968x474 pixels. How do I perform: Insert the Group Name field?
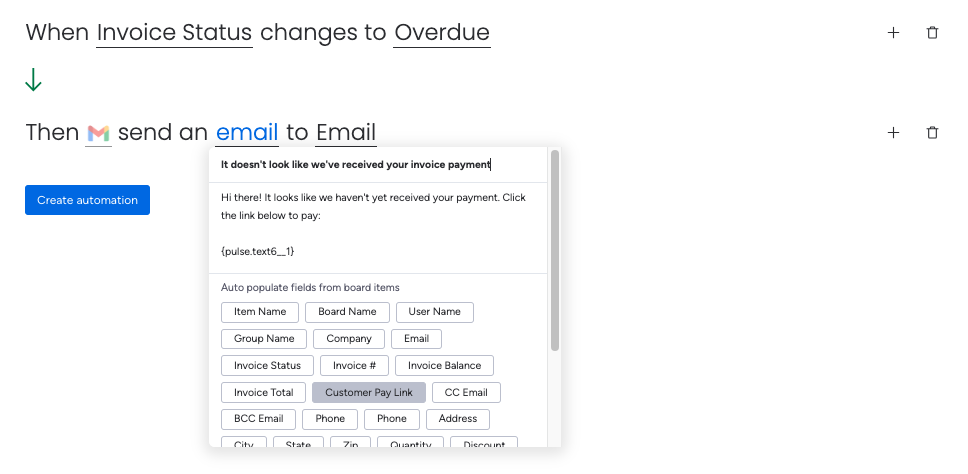[x=264, y=339]
